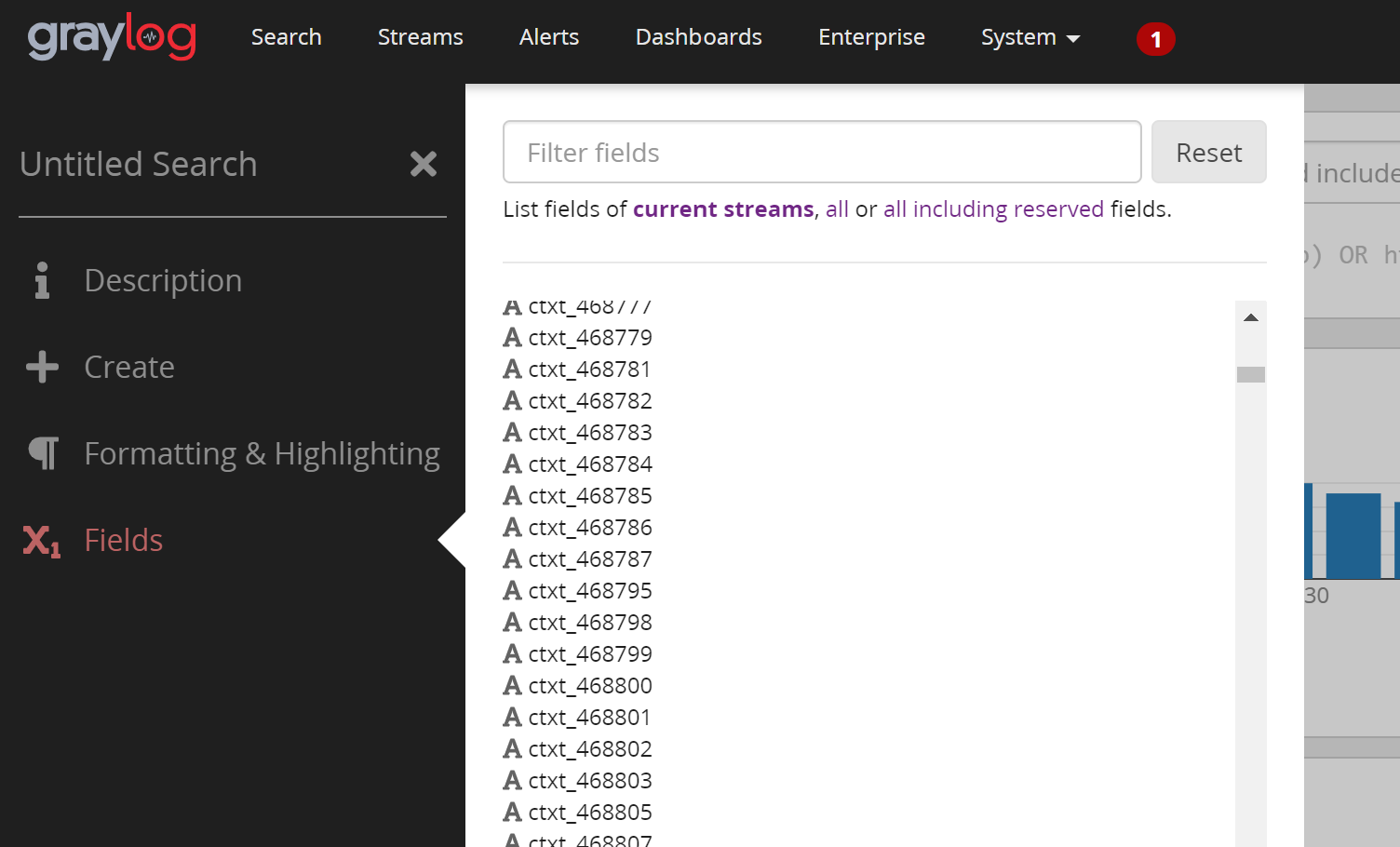Select field ctxt_468779

(590, 338)
